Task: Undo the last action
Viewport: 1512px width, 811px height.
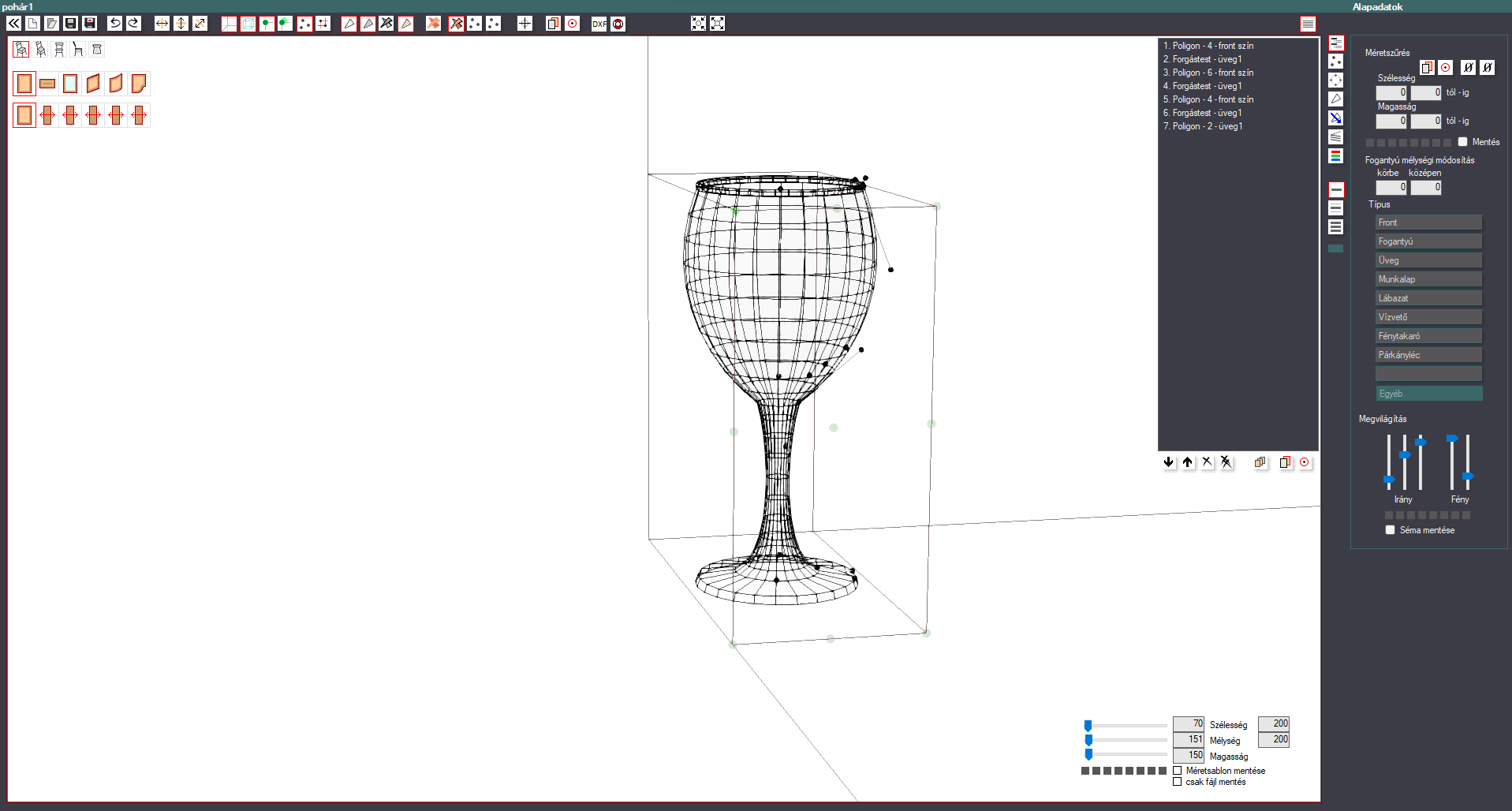Action: coord(115,24)
